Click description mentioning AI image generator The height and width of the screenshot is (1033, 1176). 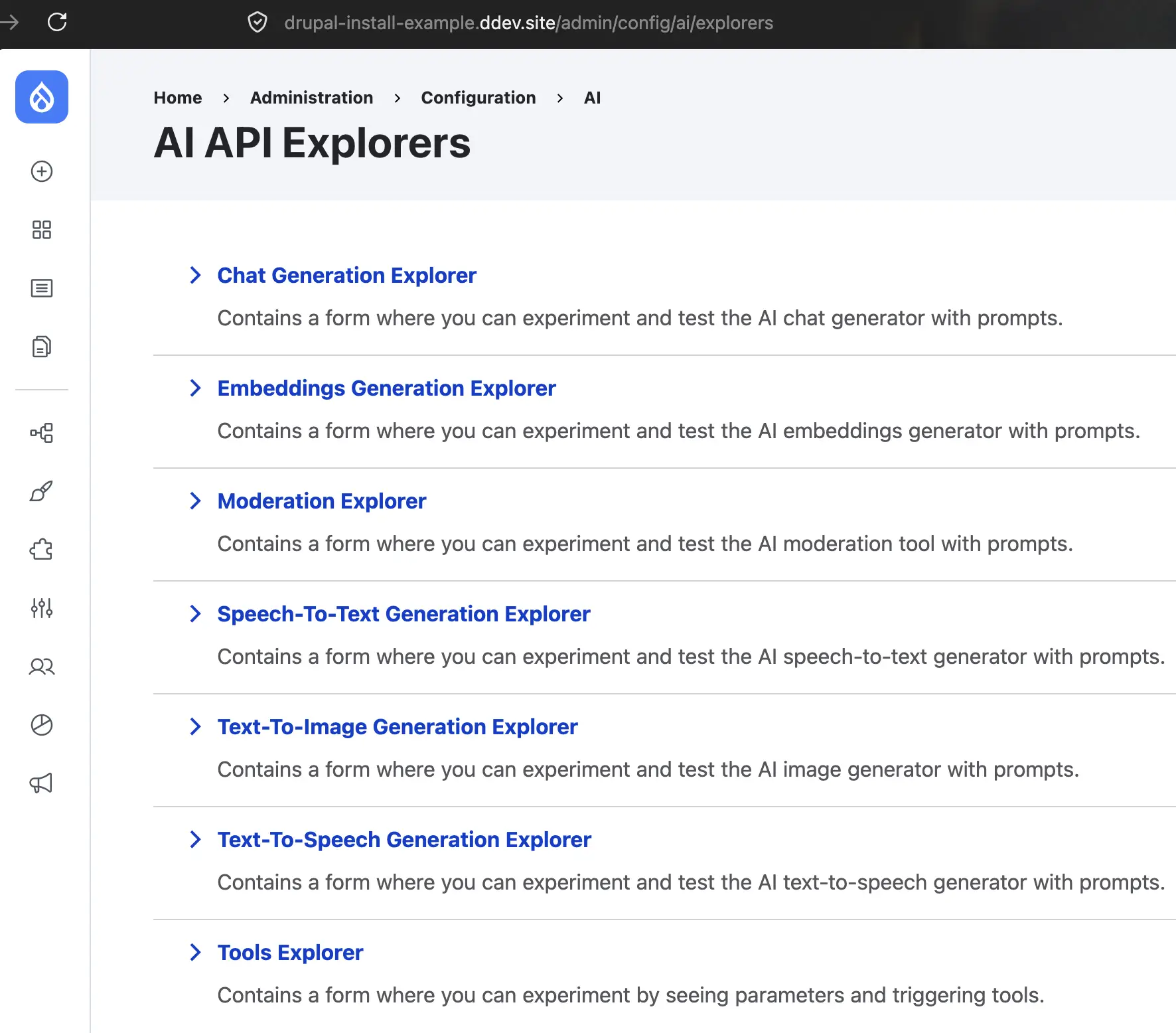pos(648,769)
